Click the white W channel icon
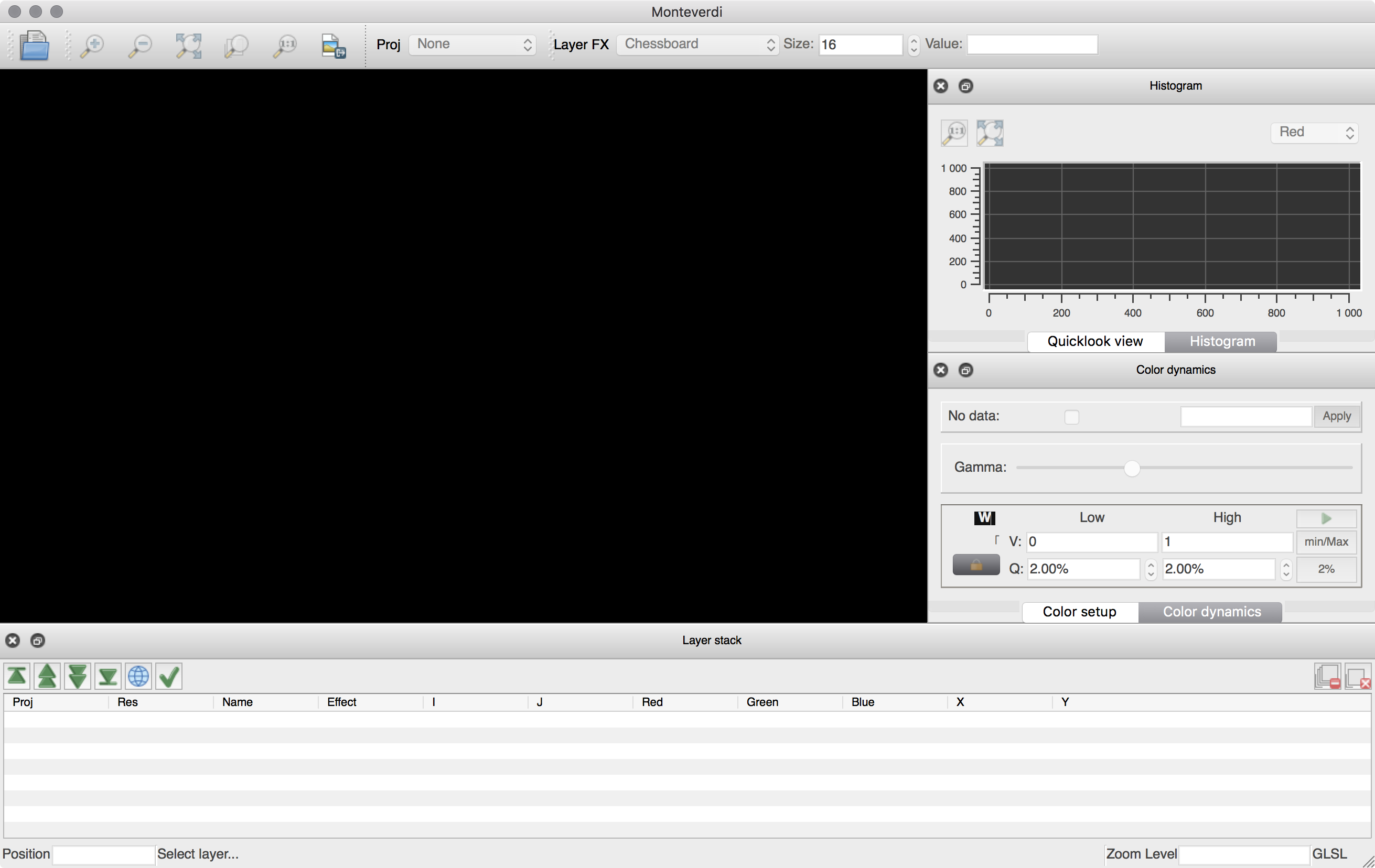Screen dimensions: 1375x868 984,518
